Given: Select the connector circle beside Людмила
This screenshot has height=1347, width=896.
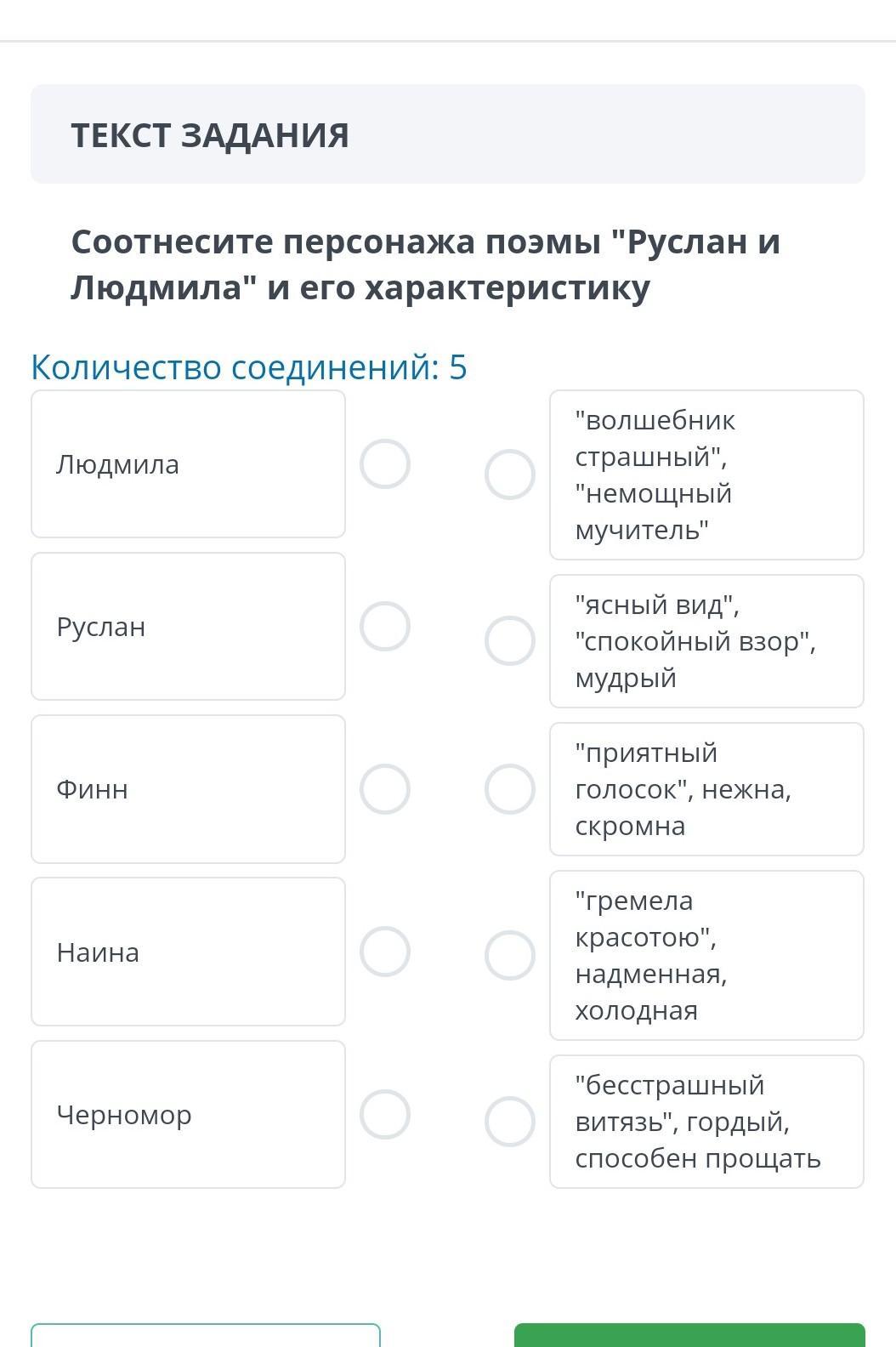Looking at the screenshot, I should tap(385, 464).
